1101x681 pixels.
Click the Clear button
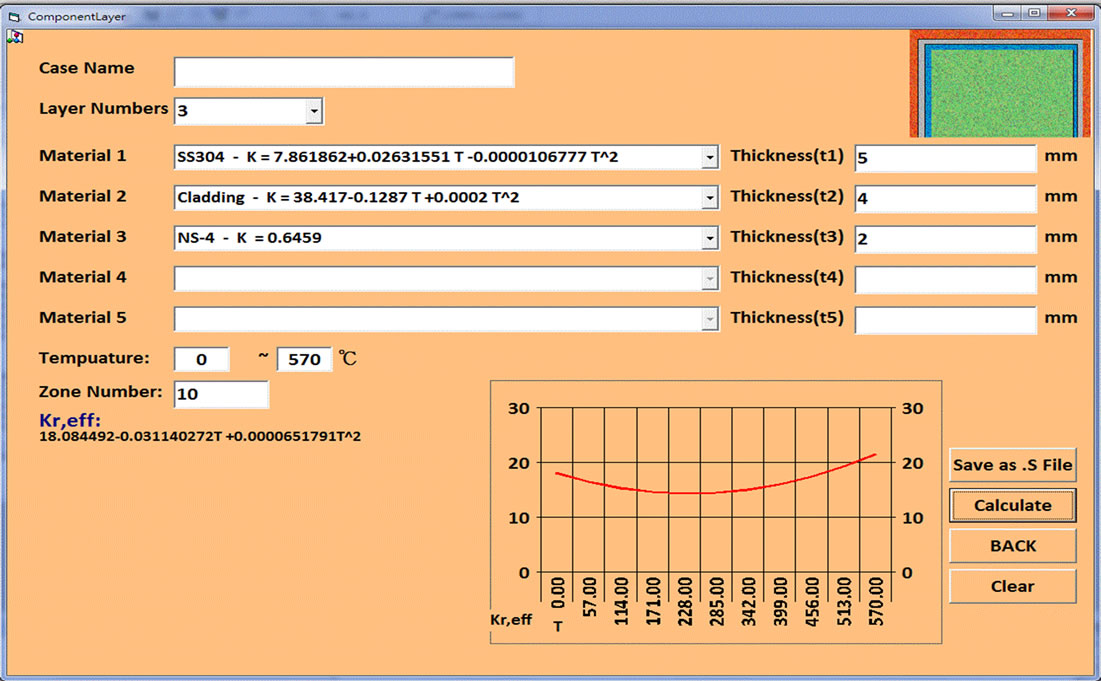pyautogui.click(x=1012, y=586)
